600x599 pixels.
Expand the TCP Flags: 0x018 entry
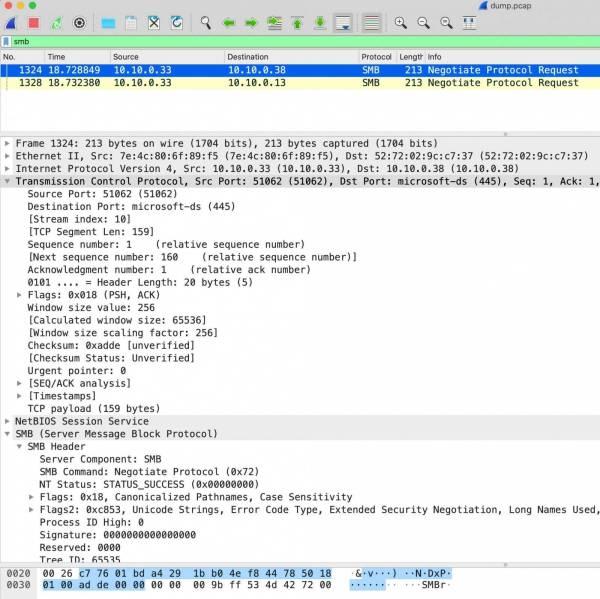(20, 296)
